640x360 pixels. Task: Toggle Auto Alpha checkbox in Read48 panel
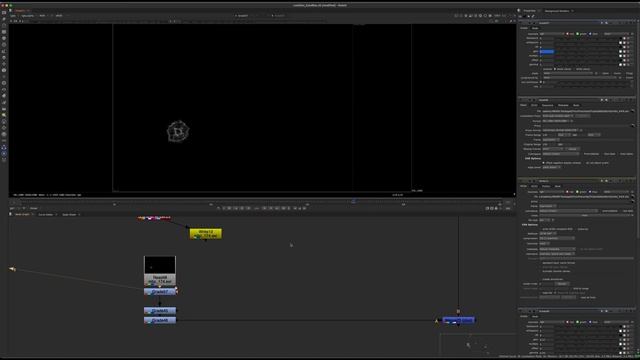[x=619, y=154]
